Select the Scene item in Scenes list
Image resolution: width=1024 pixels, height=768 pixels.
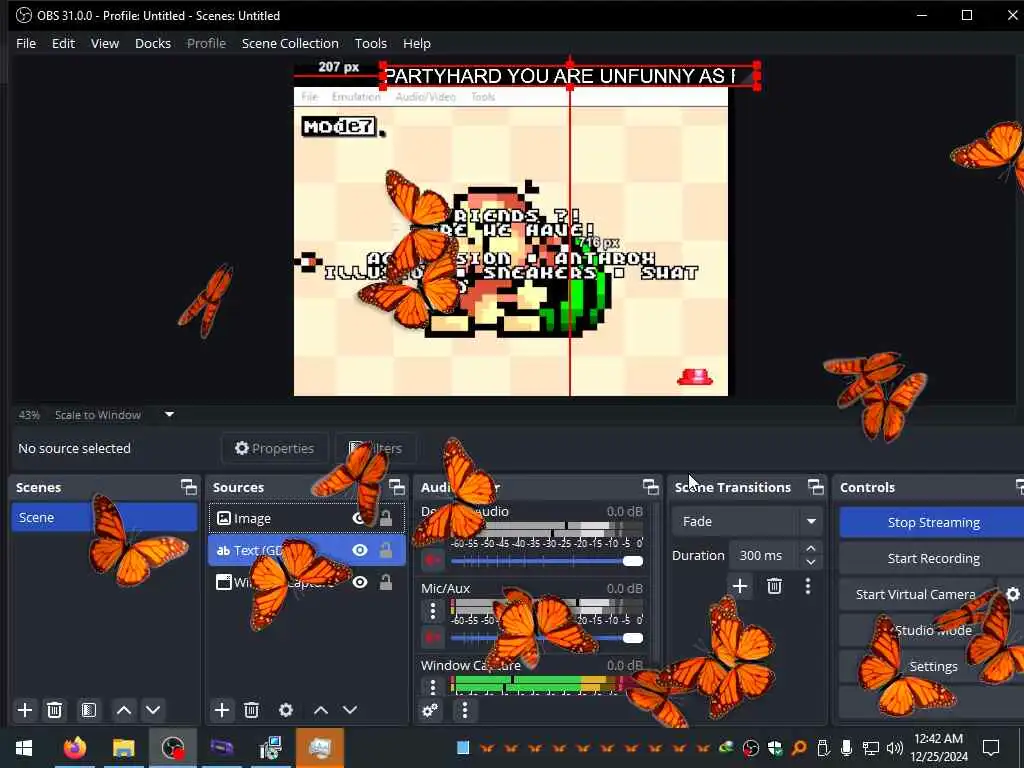[104, 517]
